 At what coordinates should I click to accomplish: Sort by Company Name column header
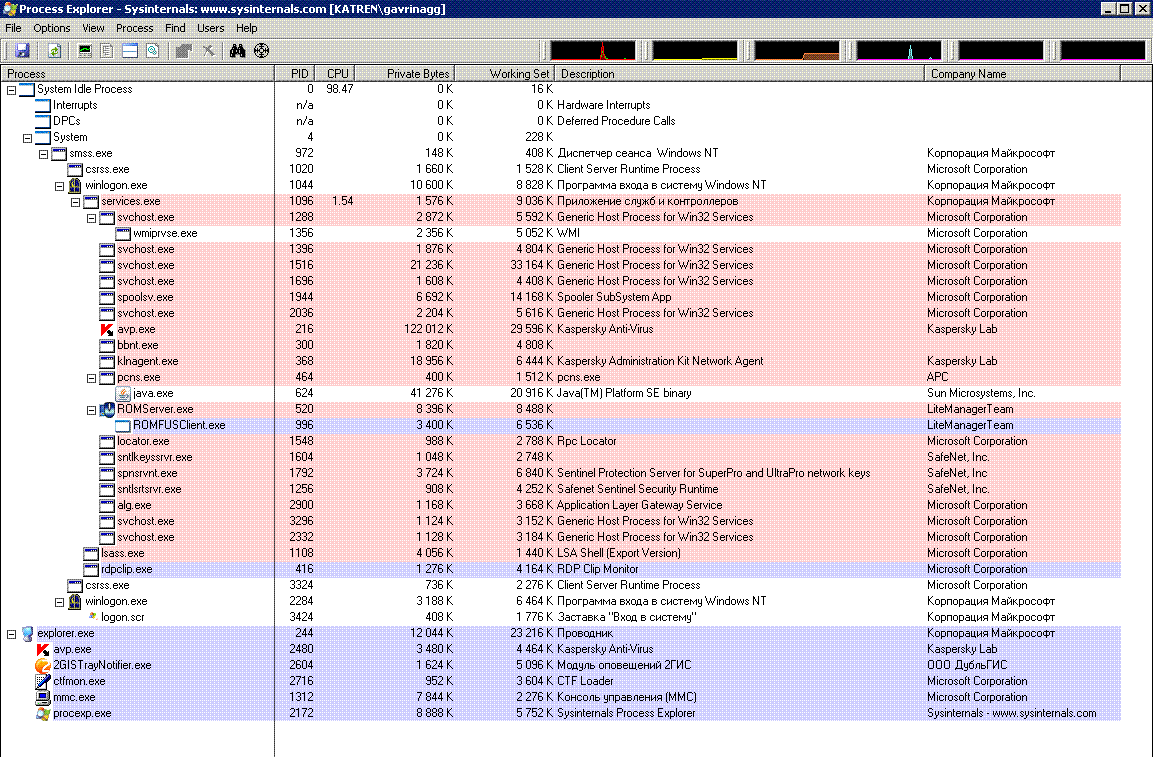pyautogui.click(x=1022, y=74)
